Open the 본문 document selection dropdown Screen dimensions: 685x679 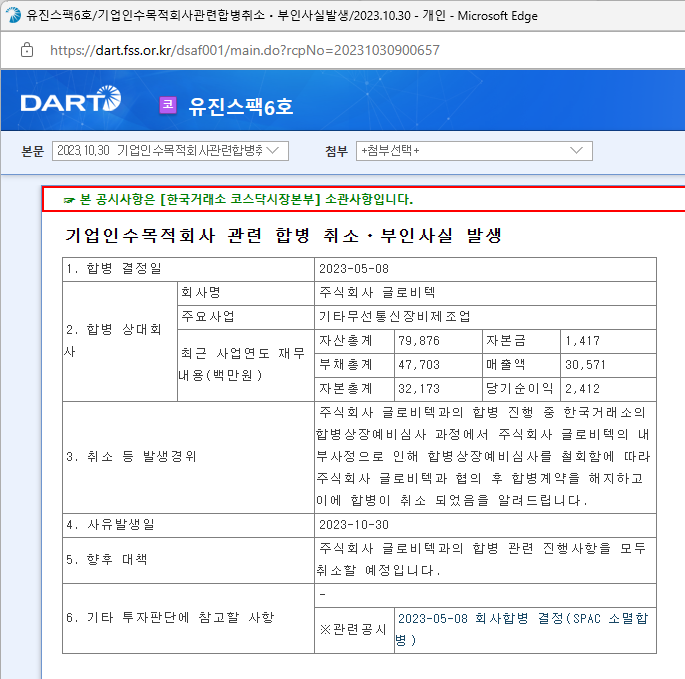[x=170, y=151]
